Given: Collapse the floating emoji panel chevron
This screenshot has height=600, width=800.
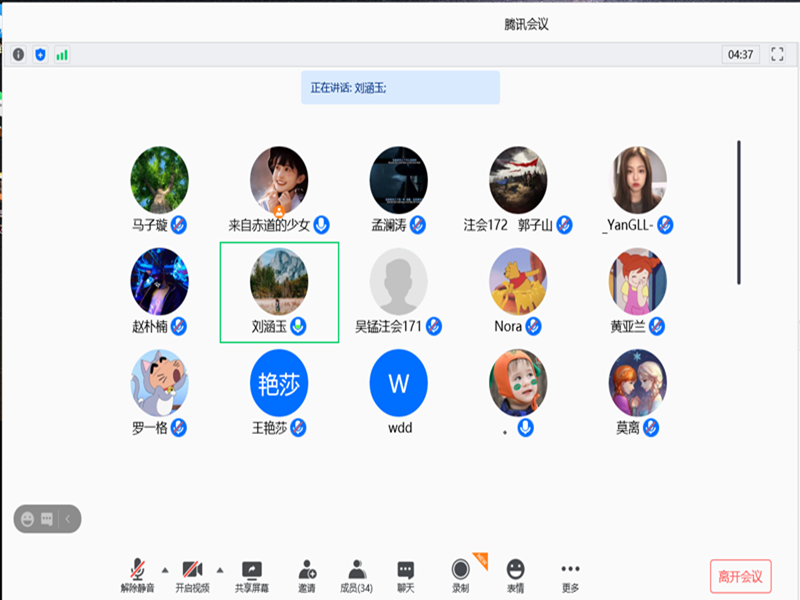Looking at the screenshot, I should pyautogui.click(x=68, y=519).
